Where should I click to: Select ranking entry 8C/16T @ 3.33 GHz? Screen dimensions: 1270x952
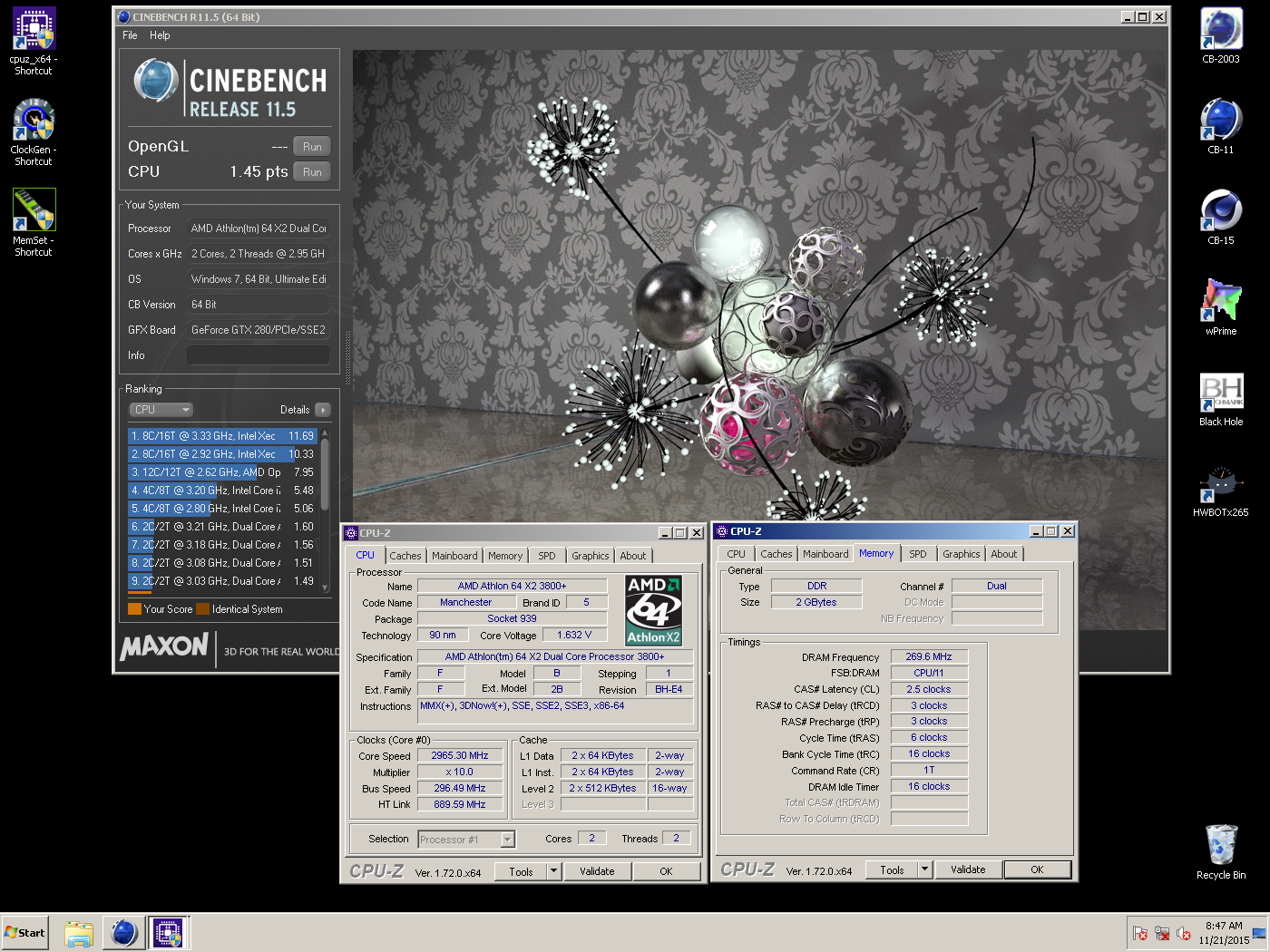pyautogui.click(x=222, y=436)
